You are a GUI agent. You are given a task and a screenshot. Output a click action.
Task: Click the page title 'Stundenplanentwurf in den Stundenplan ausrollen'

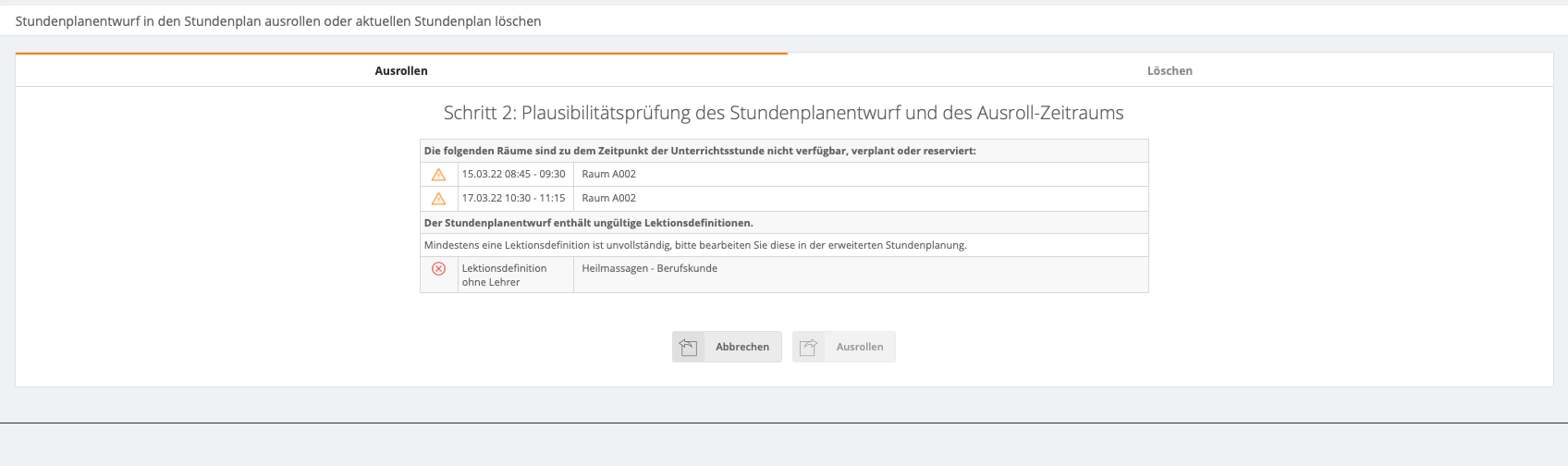[278, 20]
